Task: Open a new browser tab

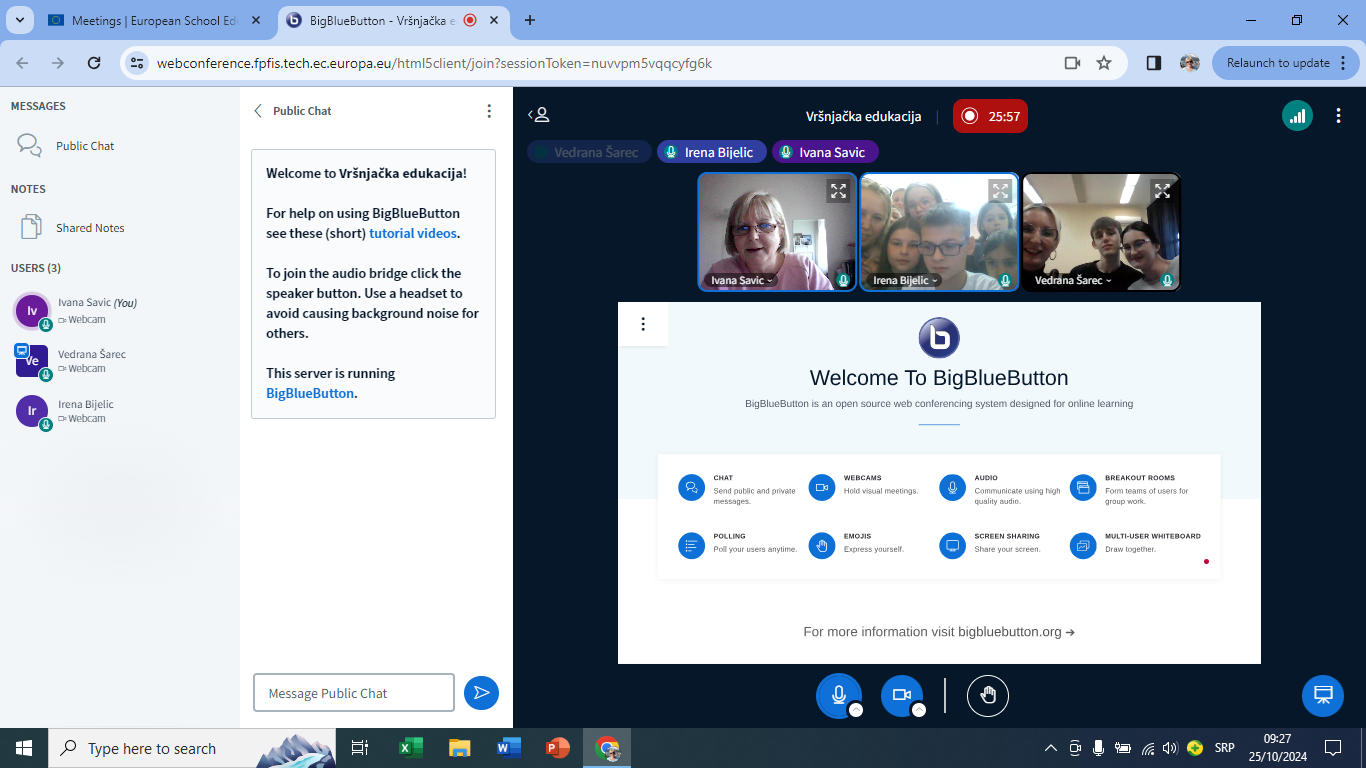Action: coord(530,20)
